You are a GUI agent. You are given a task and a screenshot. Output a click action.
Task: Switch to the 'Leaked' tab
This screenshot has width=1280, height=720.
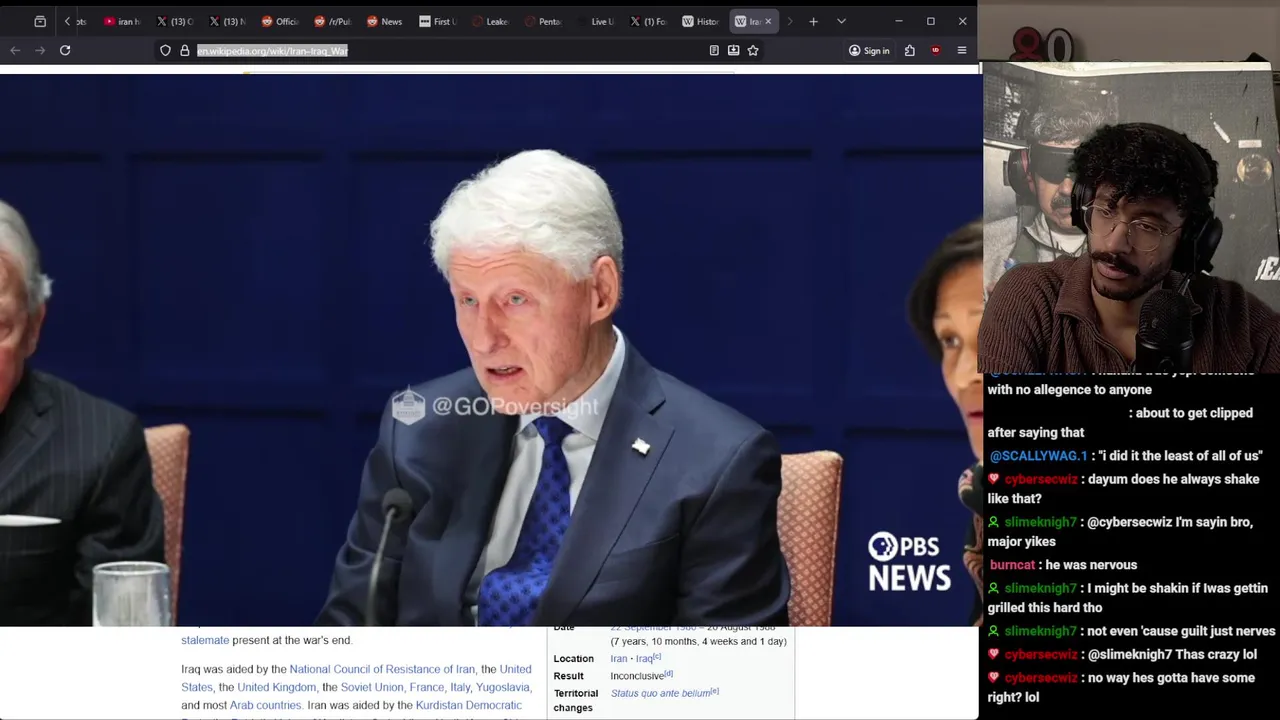pyautogui.click(x=490, y=21)
